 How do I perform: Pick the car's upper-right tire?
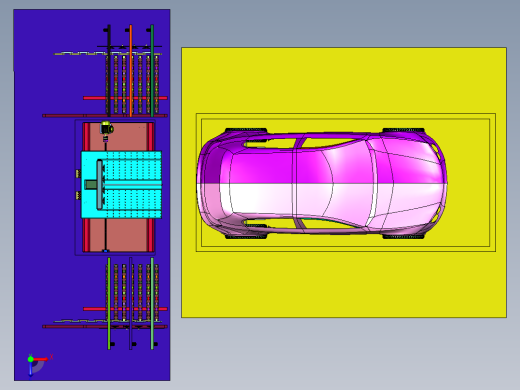403,130
